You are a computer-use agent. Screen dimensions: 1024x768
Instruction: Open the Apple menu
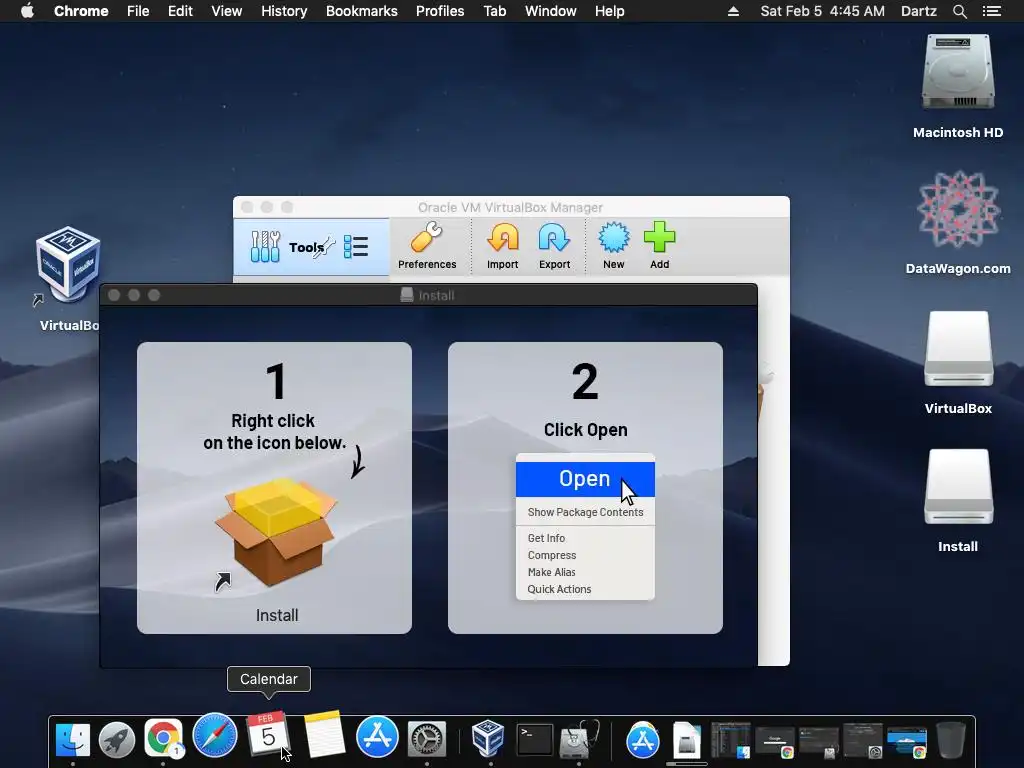(27, 11)
